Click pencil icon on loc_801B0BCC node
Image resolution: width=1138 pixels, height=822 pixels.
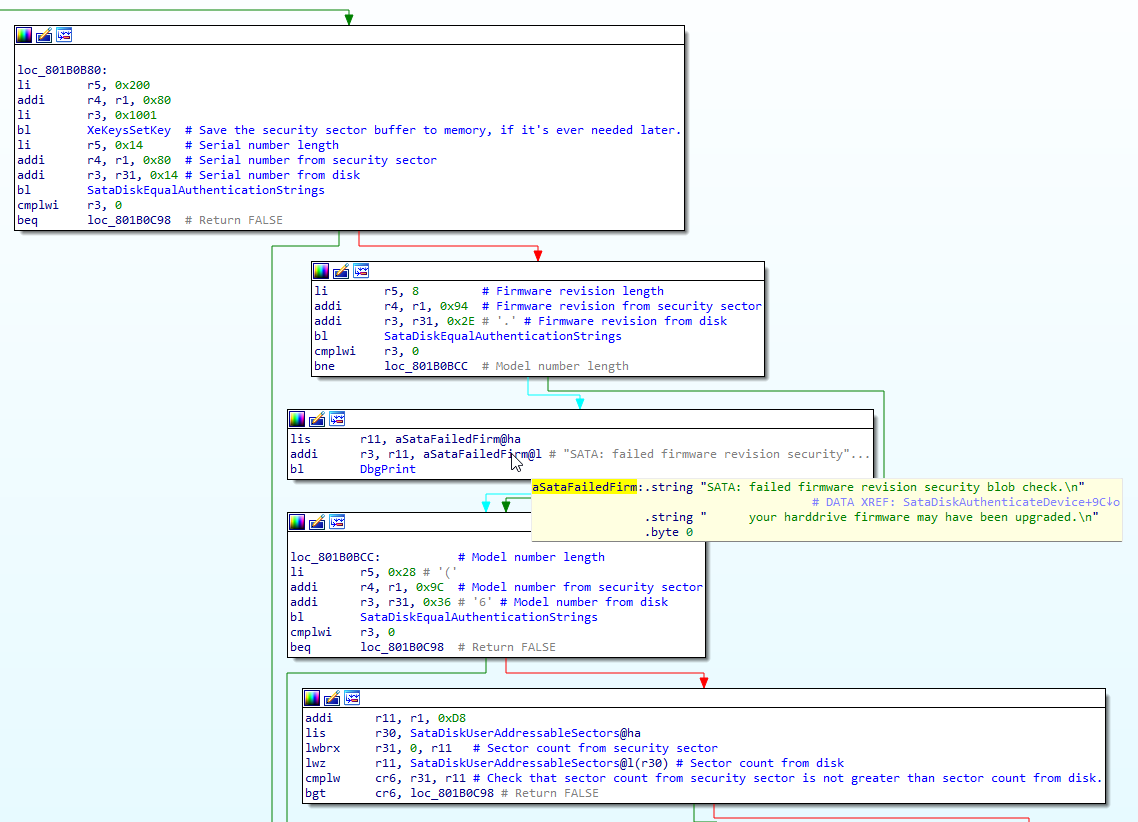coord(317,522)
